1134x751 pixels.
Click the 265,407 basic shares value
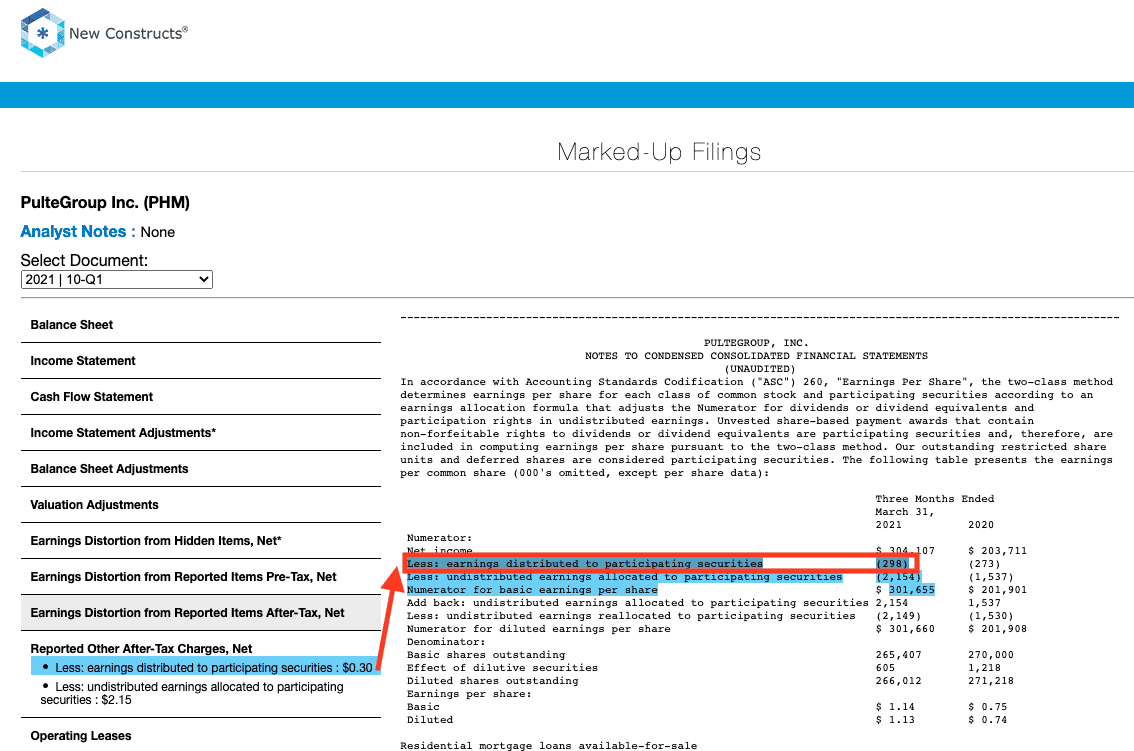[x=898, y=655]
